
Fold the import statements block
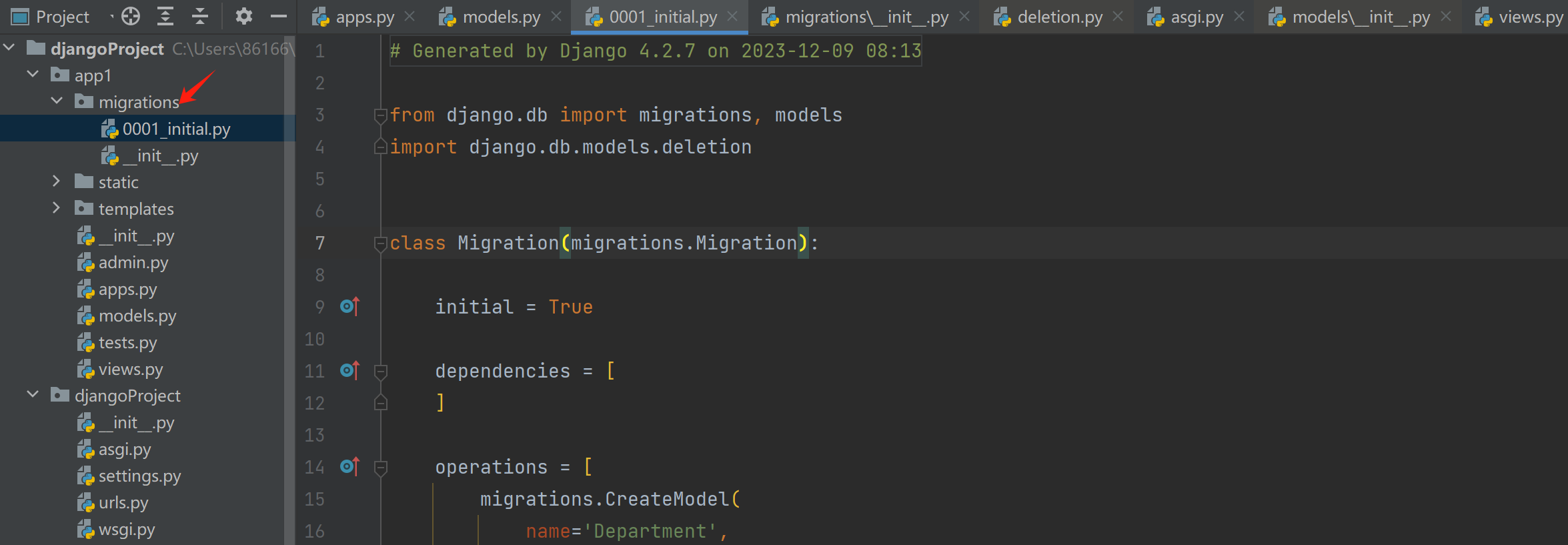381,115
